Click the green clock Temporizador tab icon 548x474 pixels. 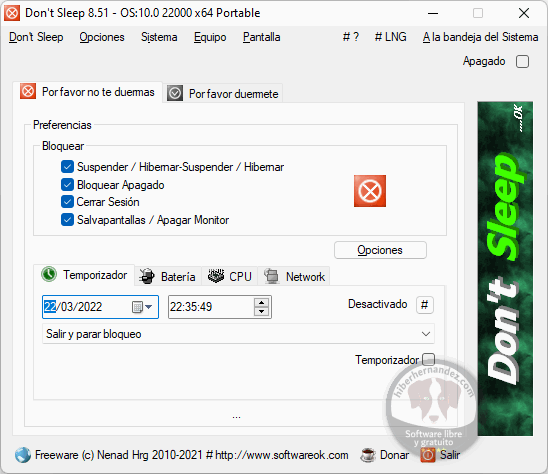[49, 274]
